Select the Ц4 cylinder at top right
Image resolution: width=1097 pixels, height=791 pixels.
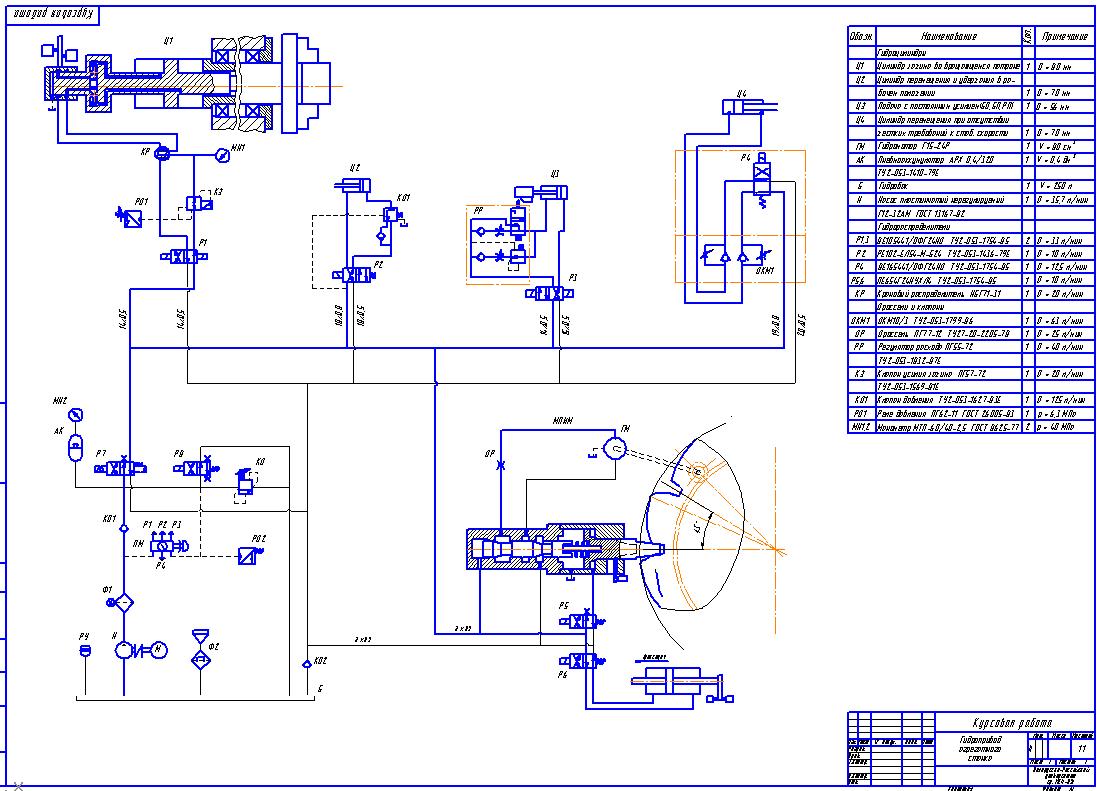point(749,106)
